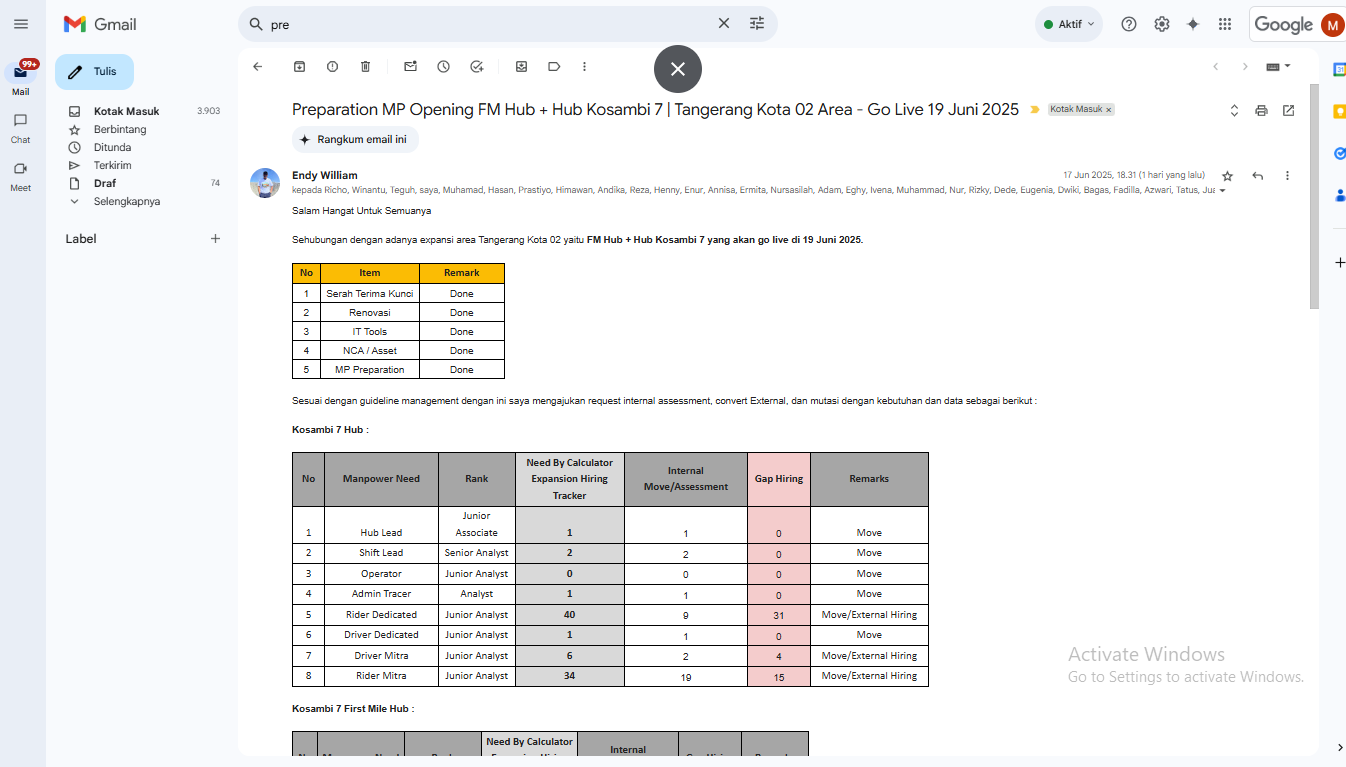Image resolution: width=1346 pixels, height=767 pixels.
Task: Switch to the Chat tab
Action: point(21,128)
